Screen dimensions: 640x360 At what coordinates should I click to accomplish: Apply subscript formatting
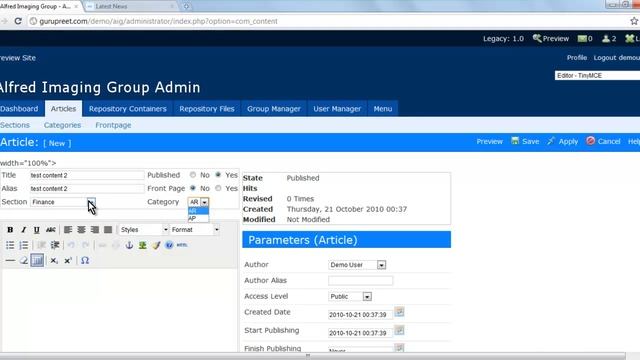[x=54, y=260]
